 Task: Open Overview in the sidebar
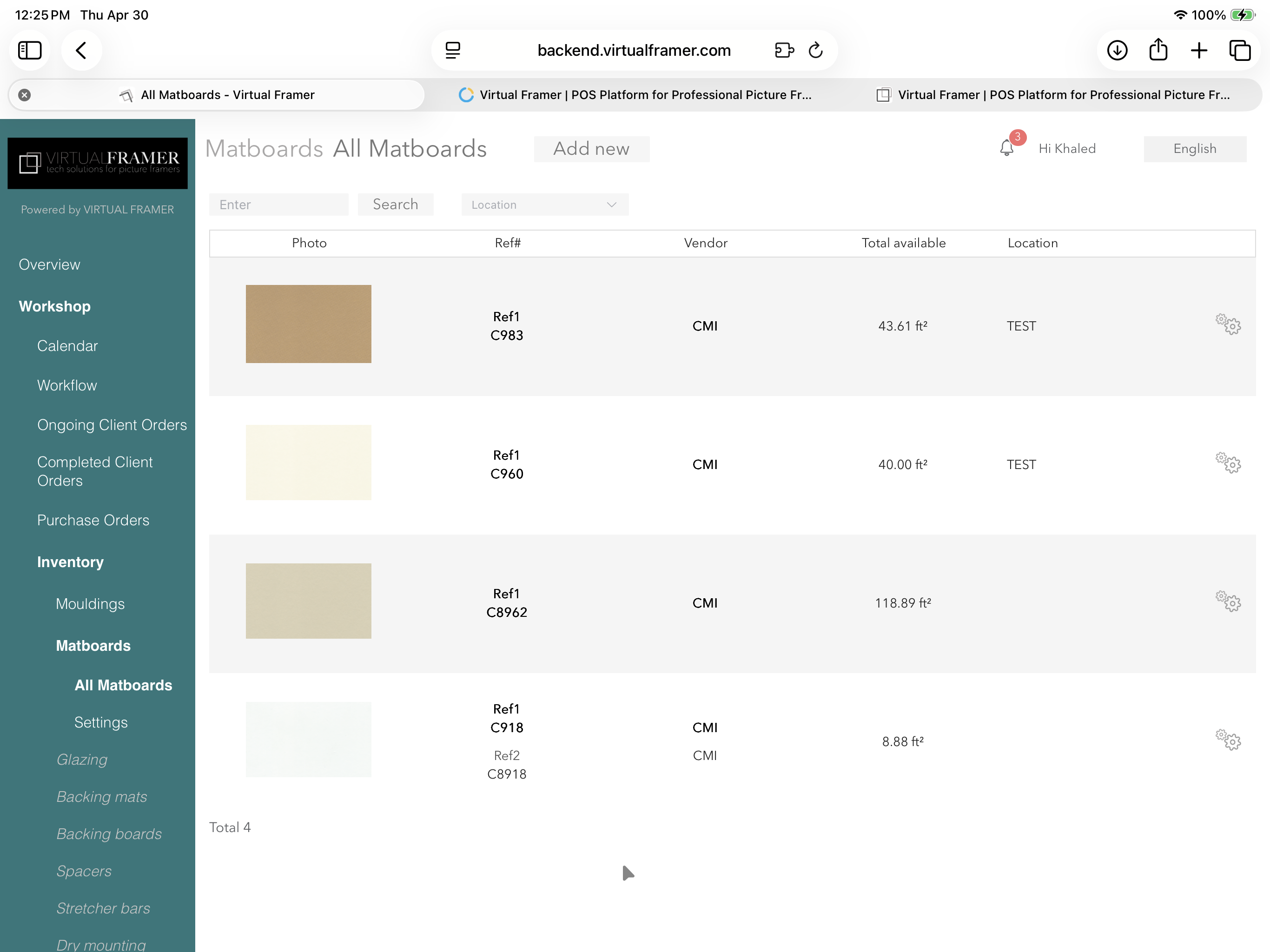tap(49, 264)
